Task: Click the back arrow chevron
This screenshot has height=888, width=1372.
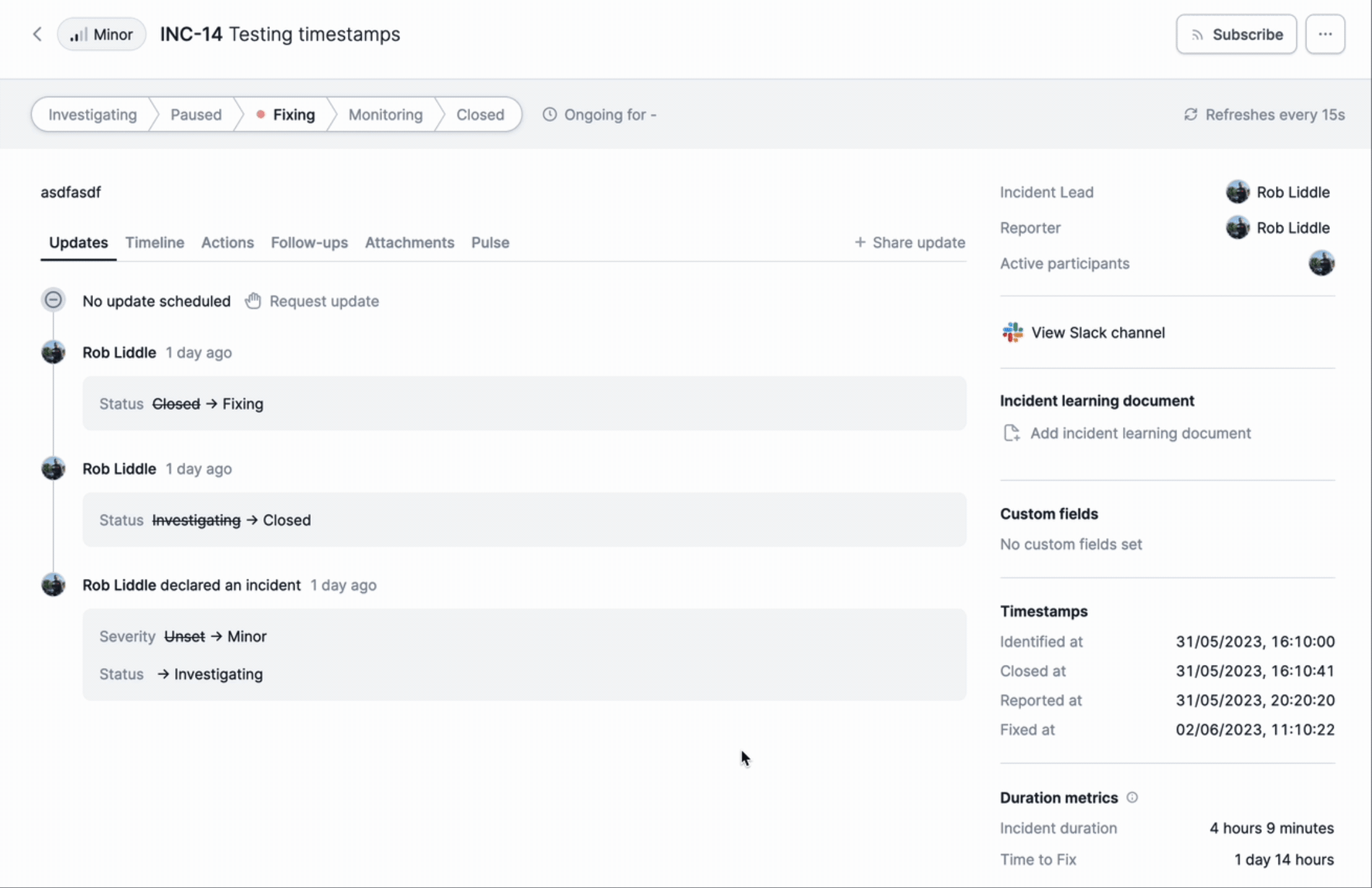Action: pyautogui.click(x=37, y=34)
